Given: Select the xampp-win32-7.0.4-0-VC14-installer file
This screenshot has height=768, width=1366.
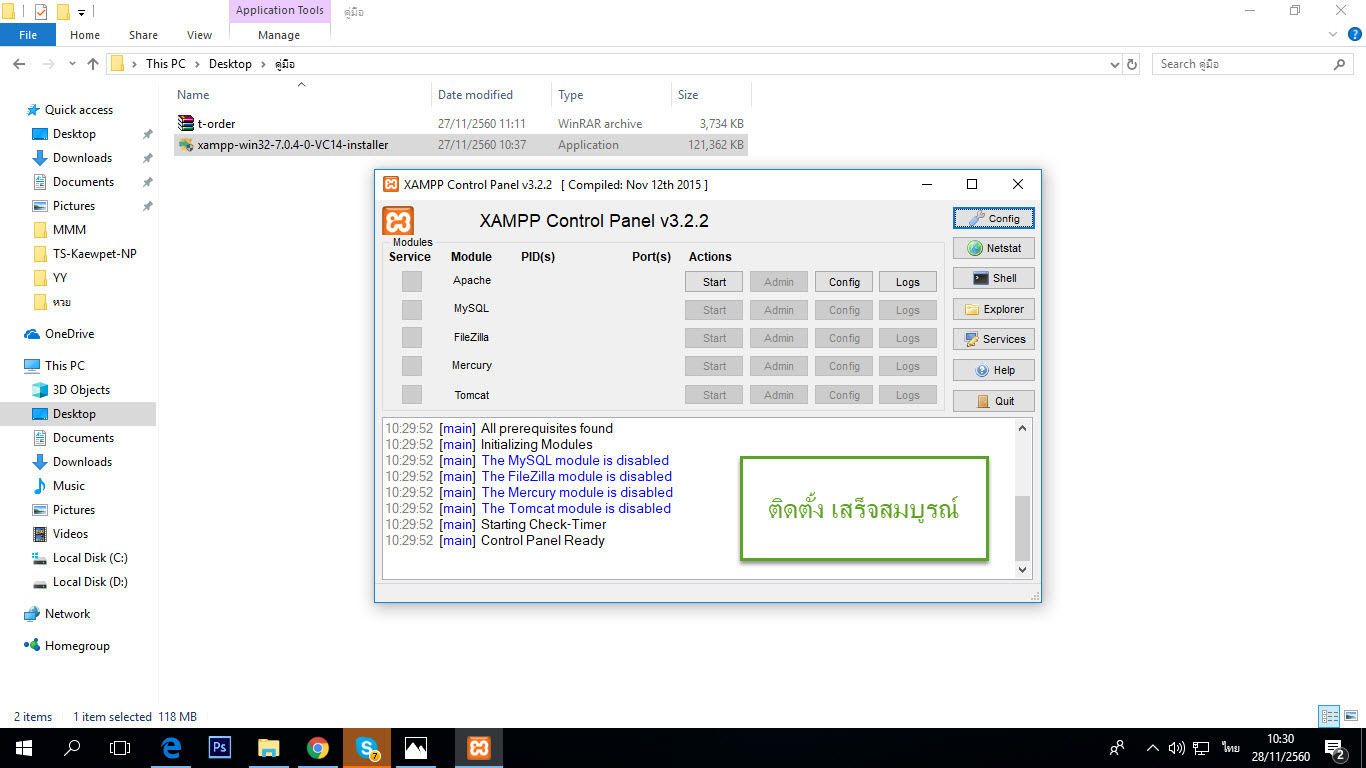Looking at the screenshot, I should coord(461,145).
